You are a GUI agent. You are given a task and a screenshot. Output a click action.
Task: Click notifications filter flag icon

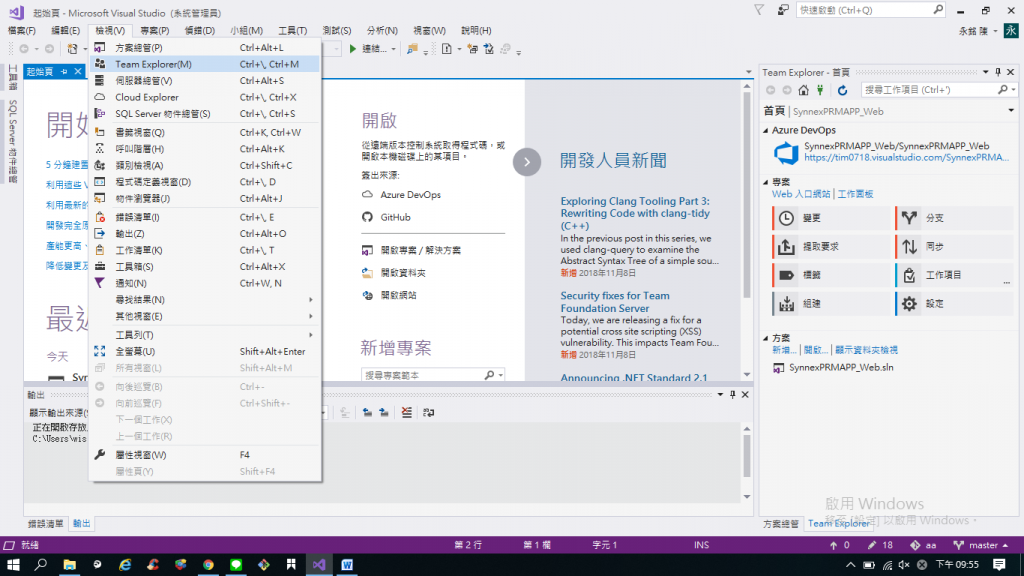click(x=759, y=10)
